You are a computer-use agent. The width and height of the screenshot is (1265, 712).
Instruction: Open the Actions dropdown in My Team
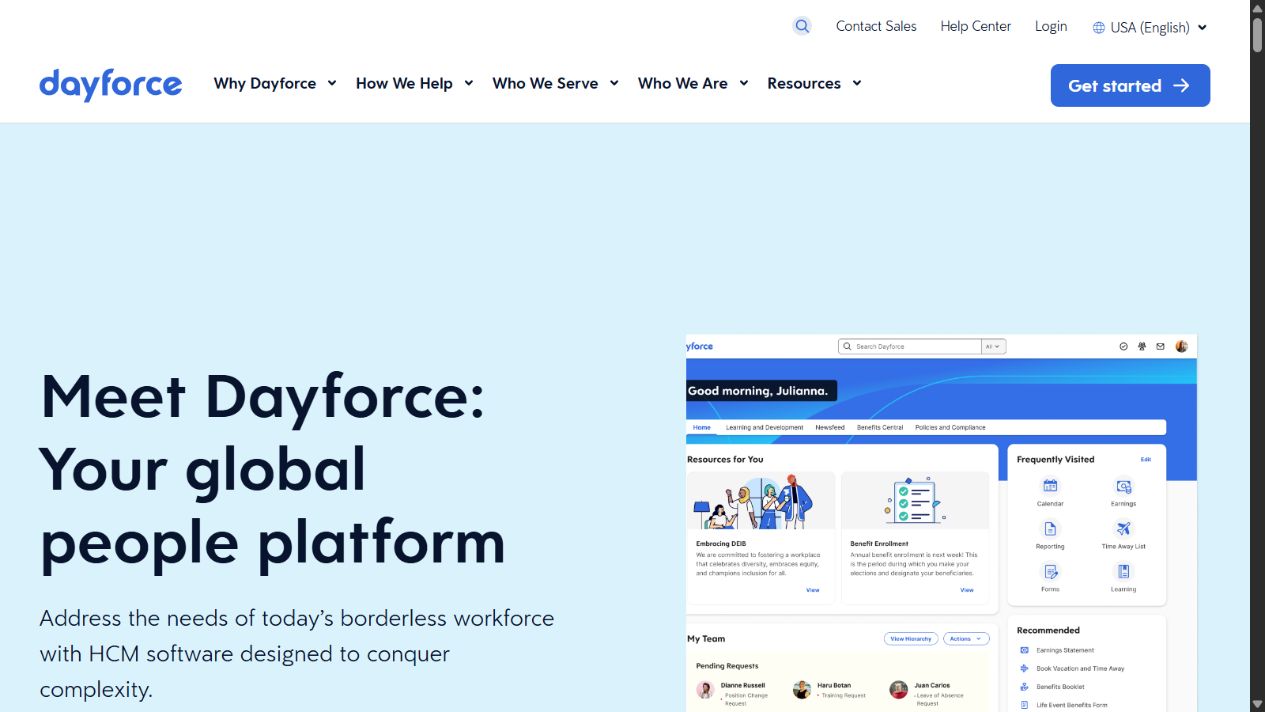(967, 638)
